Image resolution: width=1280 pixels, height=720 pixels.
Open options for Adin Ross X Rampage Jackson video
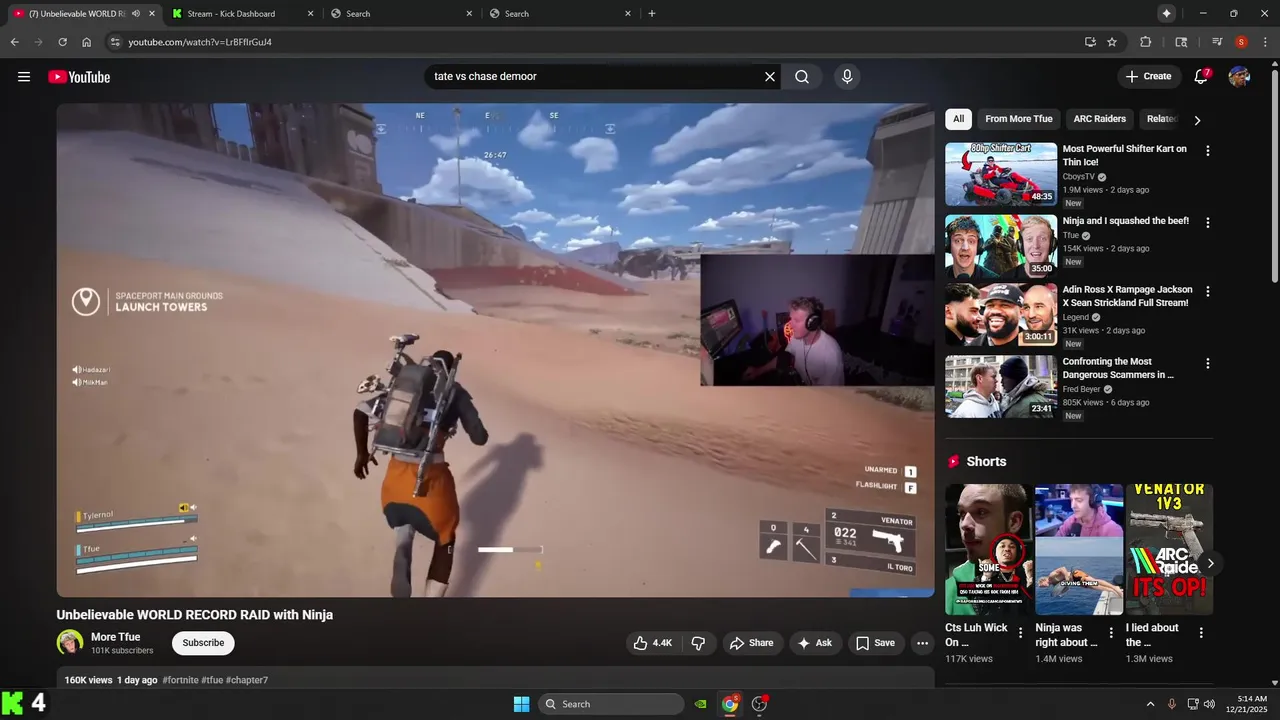[x=1208, y=292]
